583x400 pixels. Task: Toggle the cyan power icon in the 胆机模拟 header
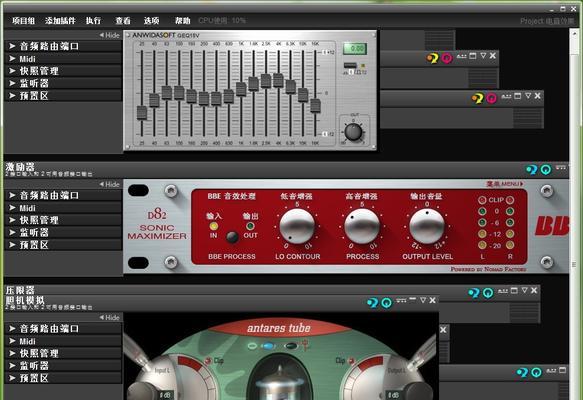(x=386, y=303)
